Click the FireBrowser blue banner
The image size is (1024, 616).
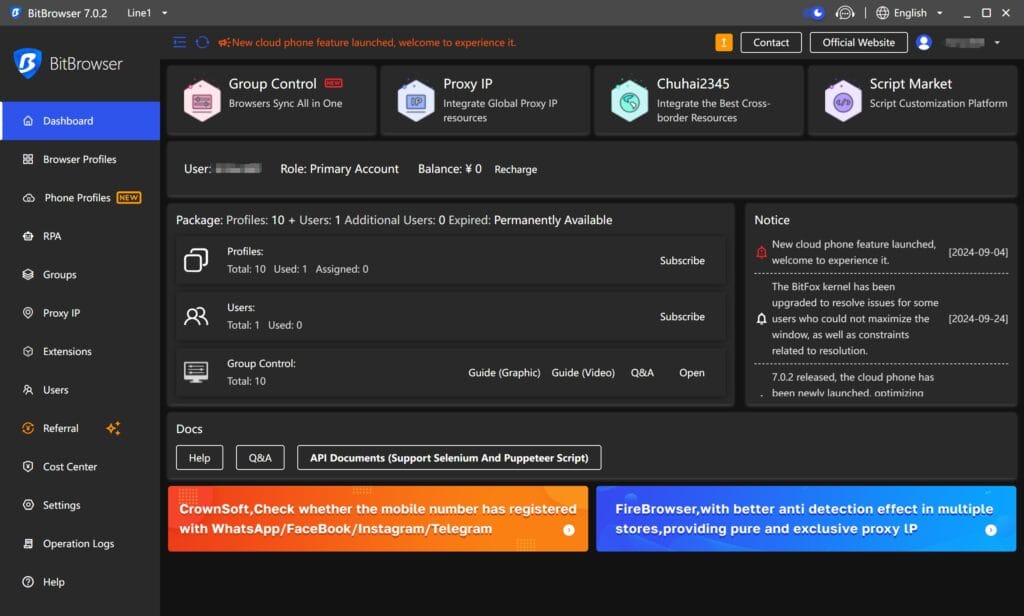tap(806, 519)
